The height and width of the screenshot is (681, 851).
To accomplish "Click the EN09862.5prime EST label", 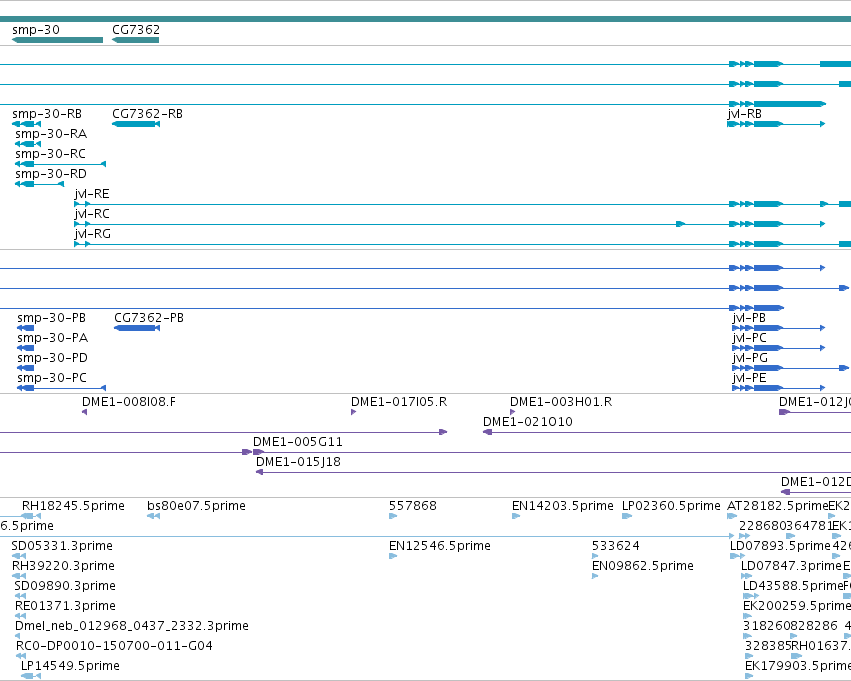I will click(643, 567).
